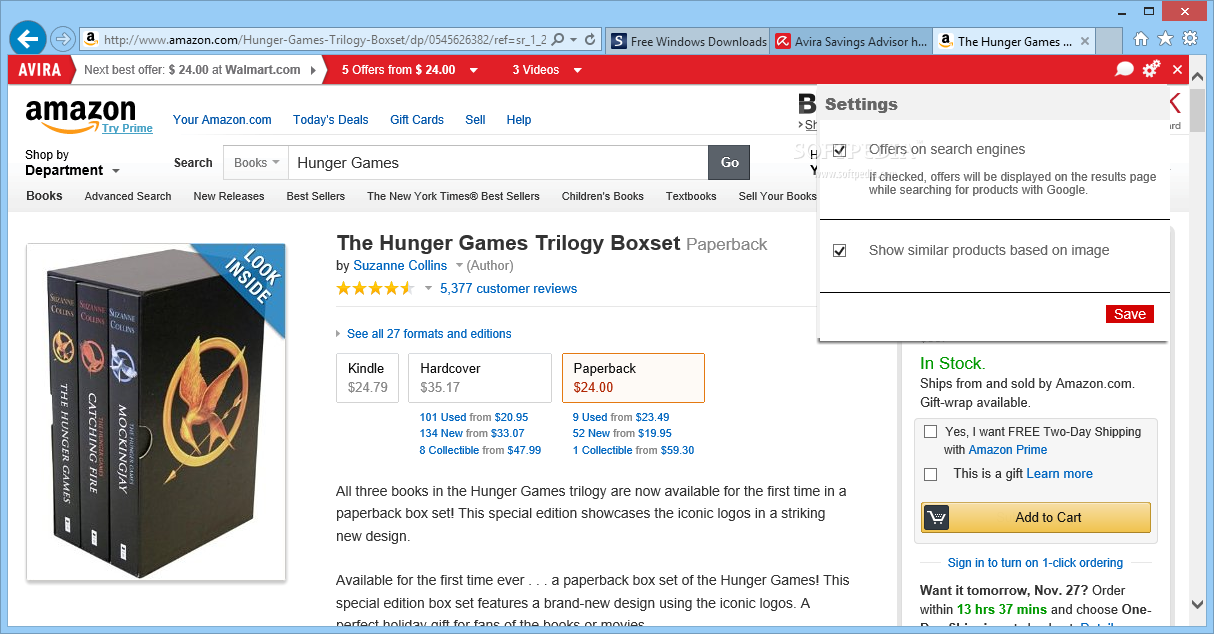Viewport: 1214px width, 634px height.
Task: Open Avira toolbar settings gear icon
Action: pyautogui.click(x=1151, y=69)
